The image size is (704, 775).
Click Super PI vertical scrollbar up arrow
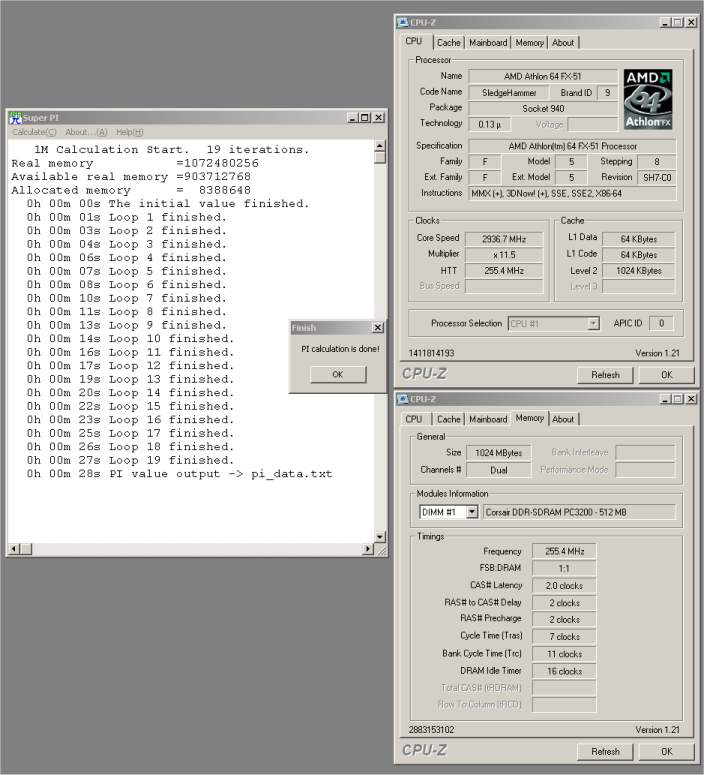click(x=379, y=146)
